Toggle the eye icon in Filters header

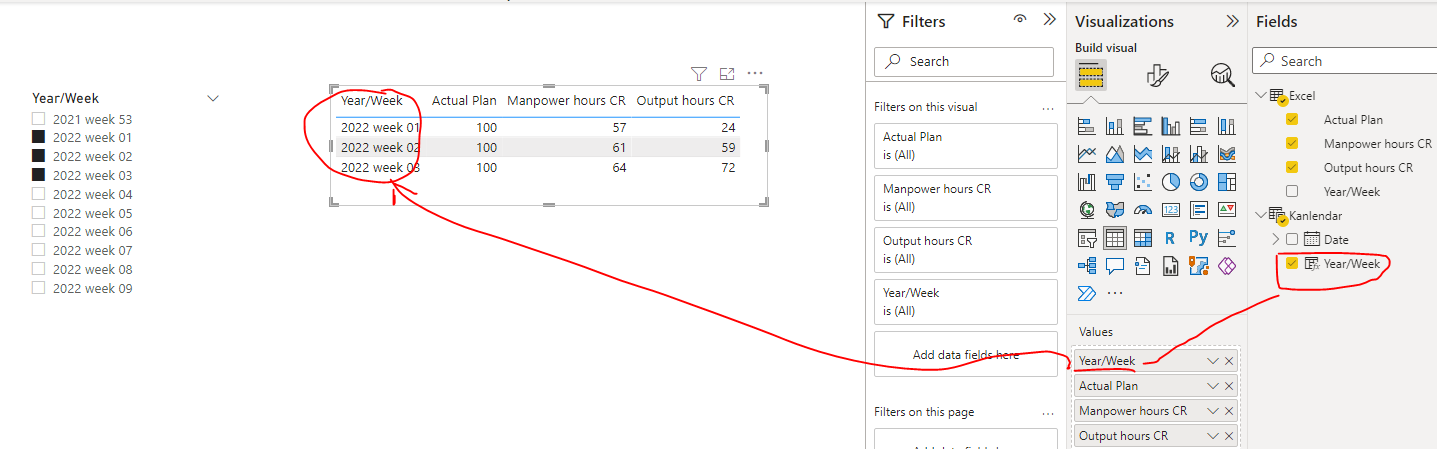point(1020,19)
